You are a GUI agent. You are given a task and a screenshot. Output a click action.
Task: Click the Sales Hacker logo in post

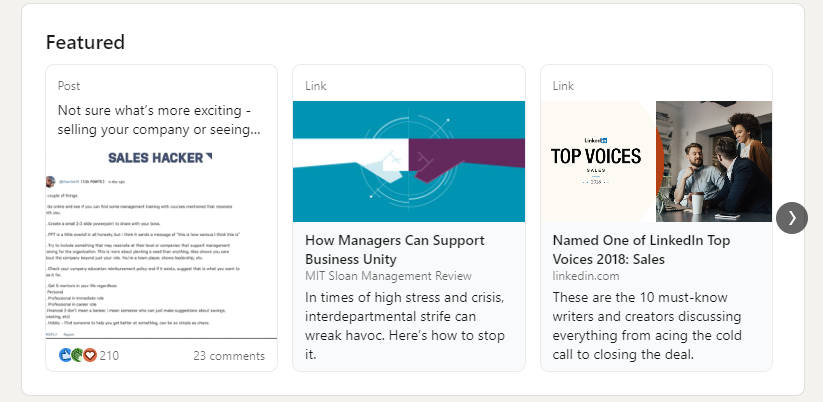[160, 157]
